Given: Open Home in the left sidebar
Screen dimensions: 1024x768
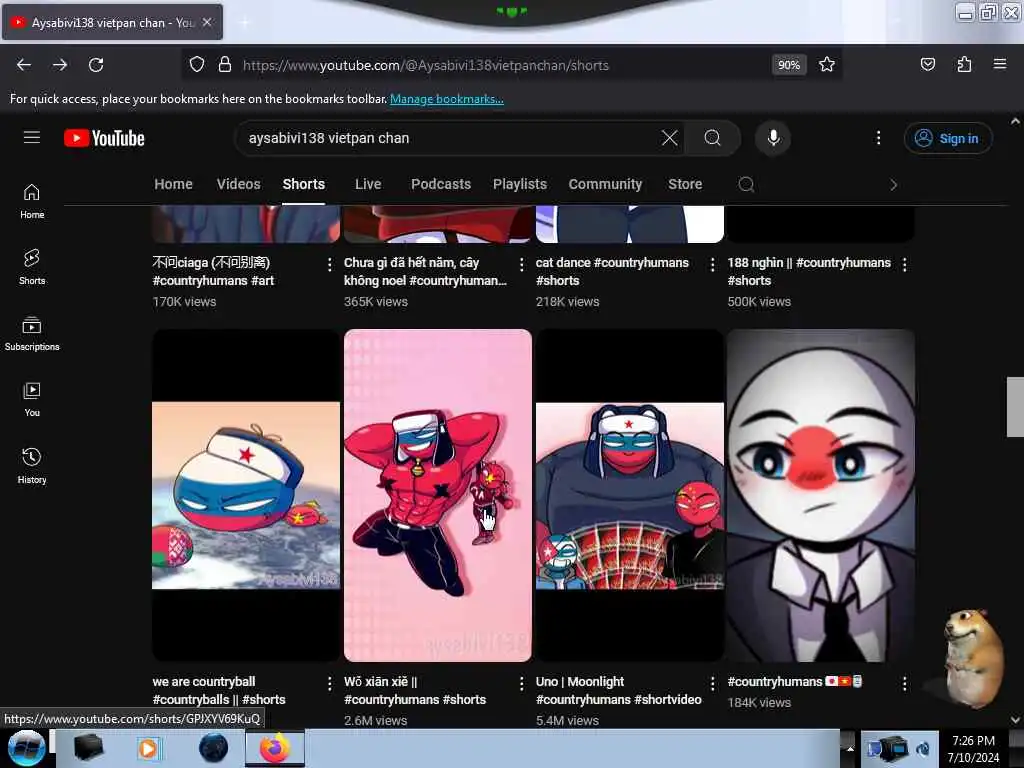Looking at the screenshot, I should 32,201.
